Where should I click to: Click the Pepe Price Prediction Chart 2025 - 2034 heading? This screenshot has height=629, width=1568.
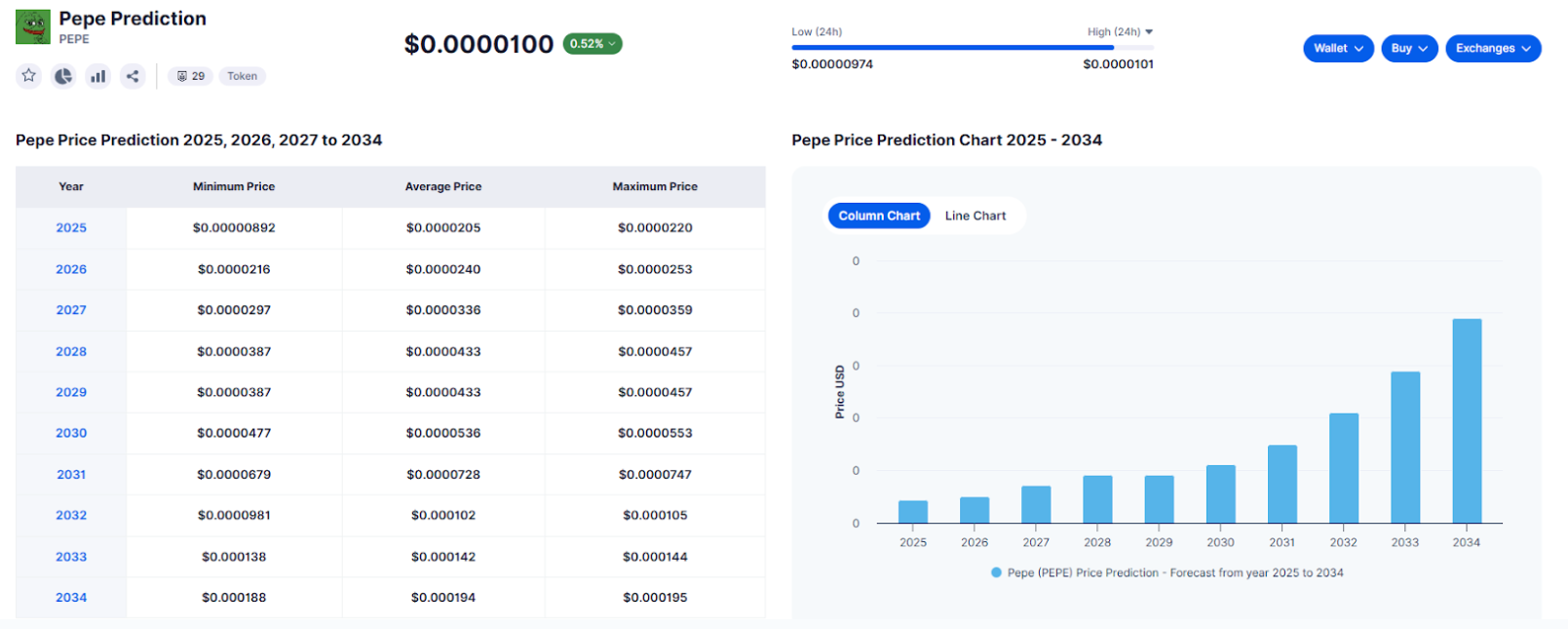(x=946, y=140)
